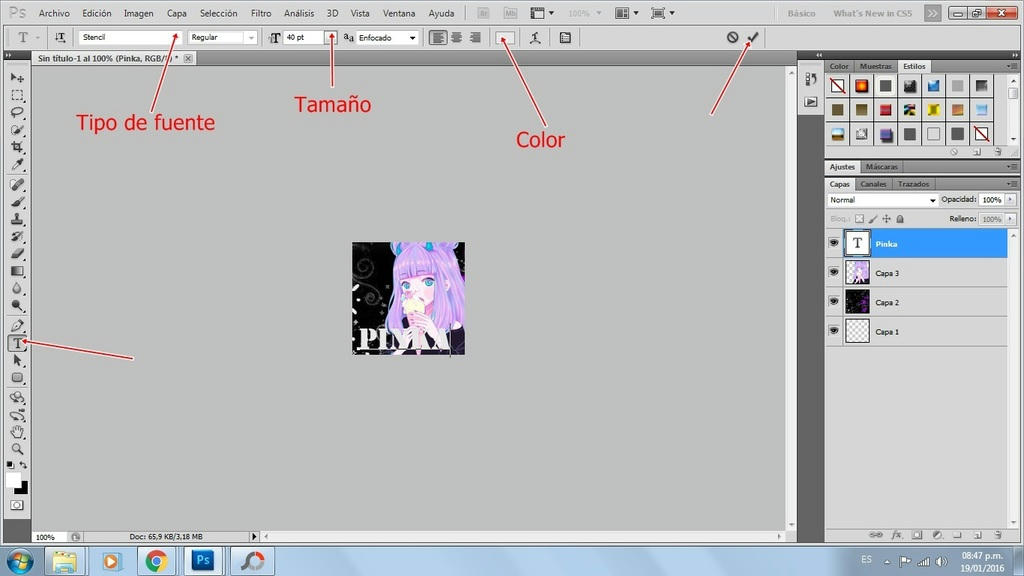Switch to the Canales tab
Viewport: 1024px width, 576px height.
click(873, 184)
